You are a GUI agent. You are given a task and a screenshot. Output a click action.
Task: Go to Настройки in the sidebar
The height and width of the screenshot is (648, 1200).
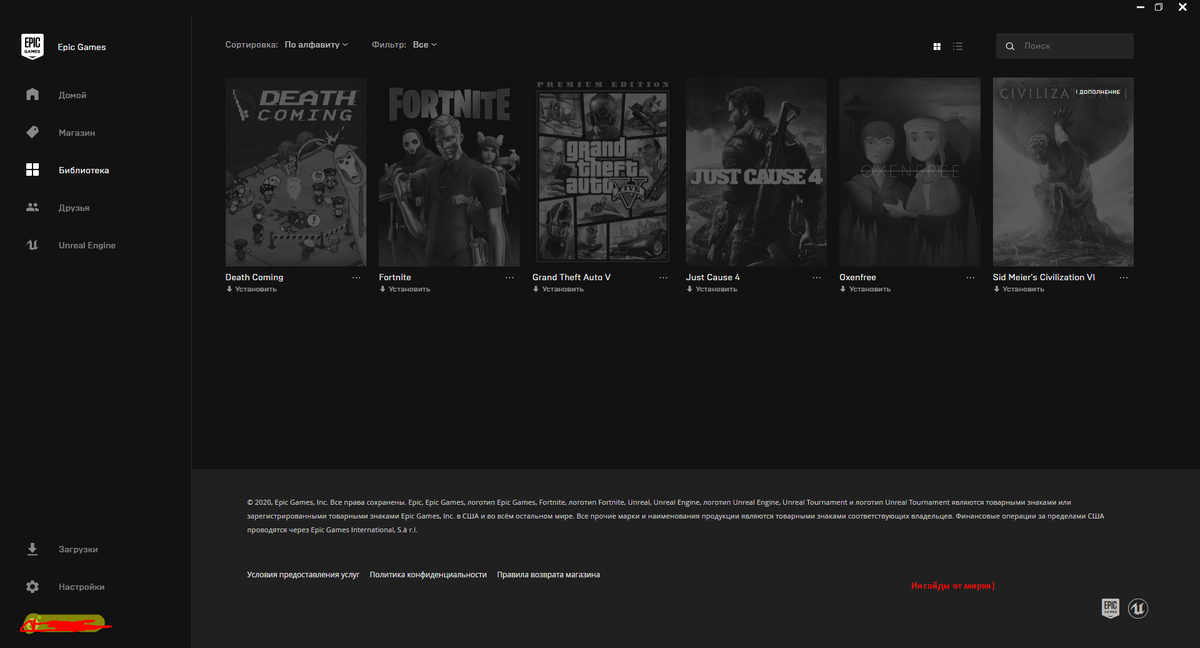[x=81, y=587]
